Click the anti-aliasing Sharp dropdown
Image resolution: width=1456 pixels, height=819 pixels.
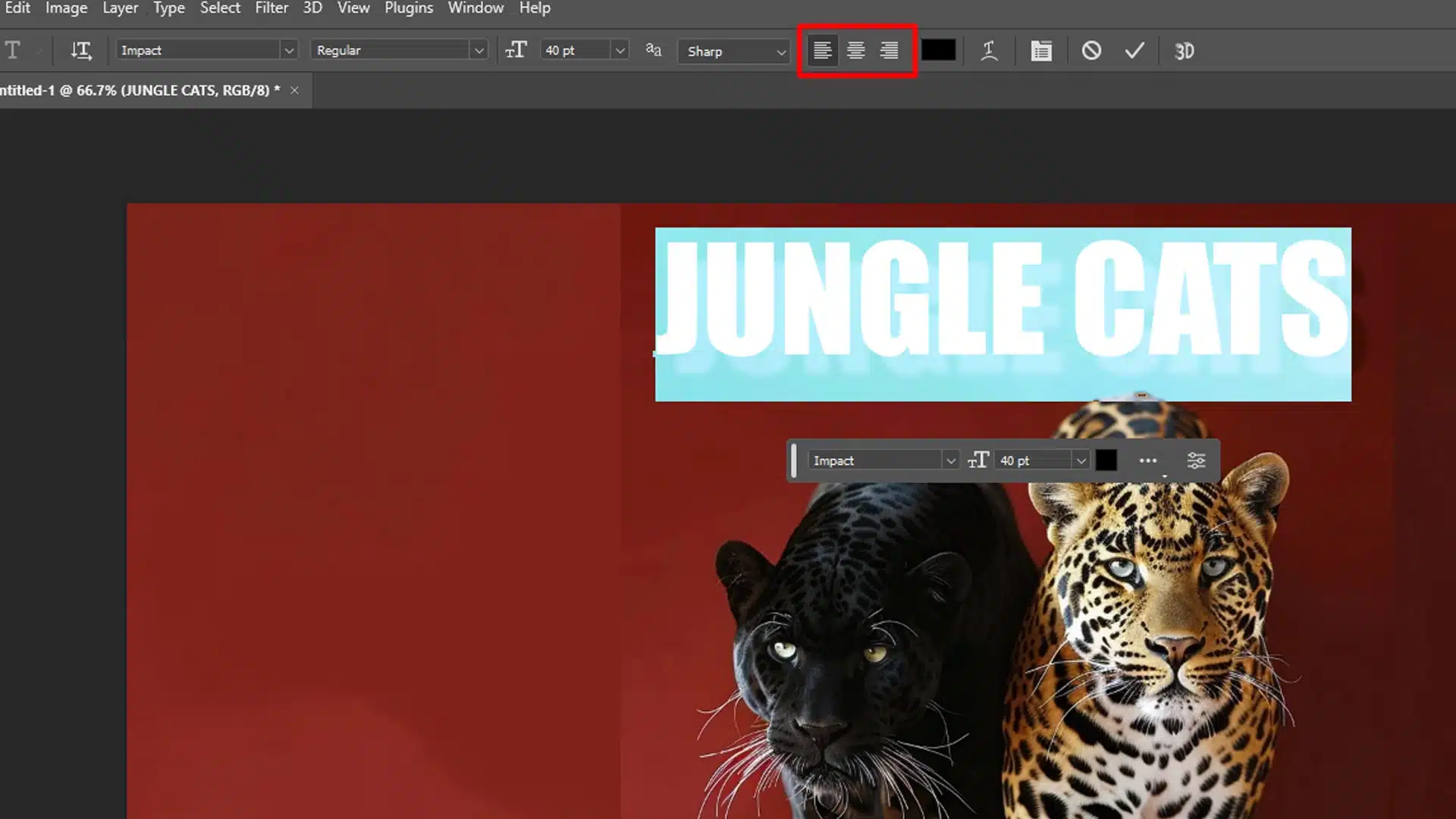[x=733, y=50]
